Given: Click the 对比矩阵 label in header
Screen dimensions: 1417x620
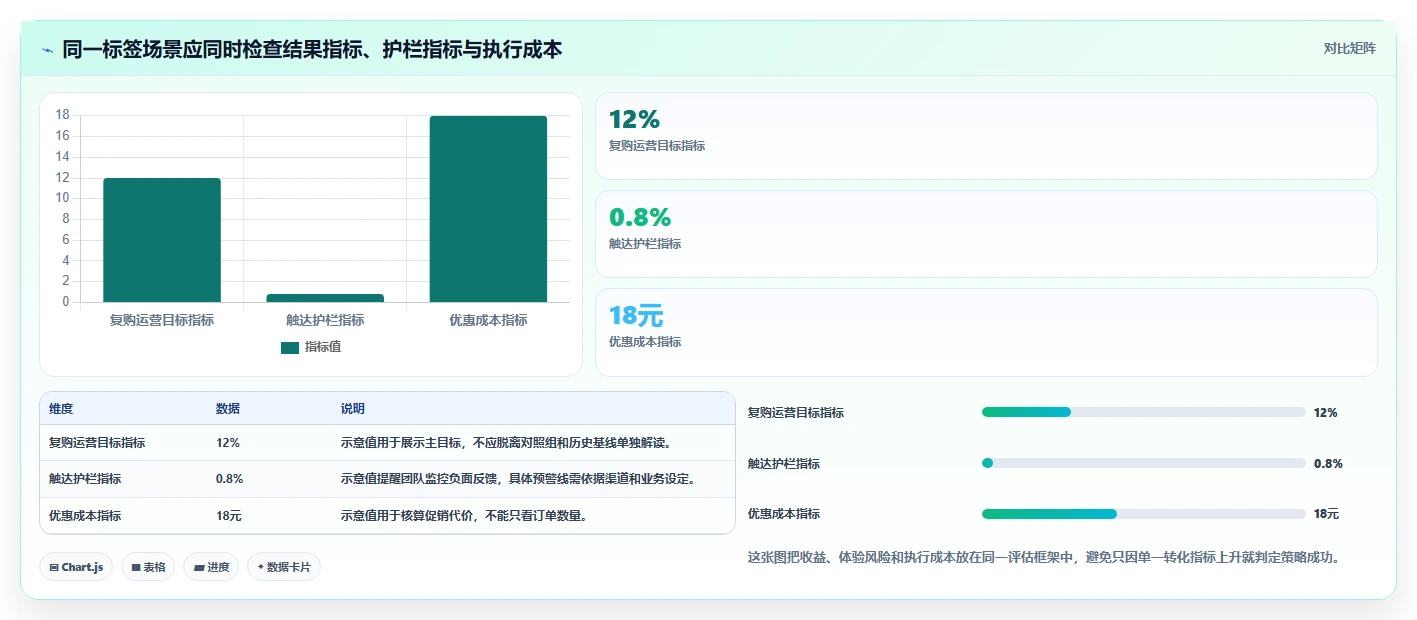Looking at the screenshot, I should pos(1349,48).
